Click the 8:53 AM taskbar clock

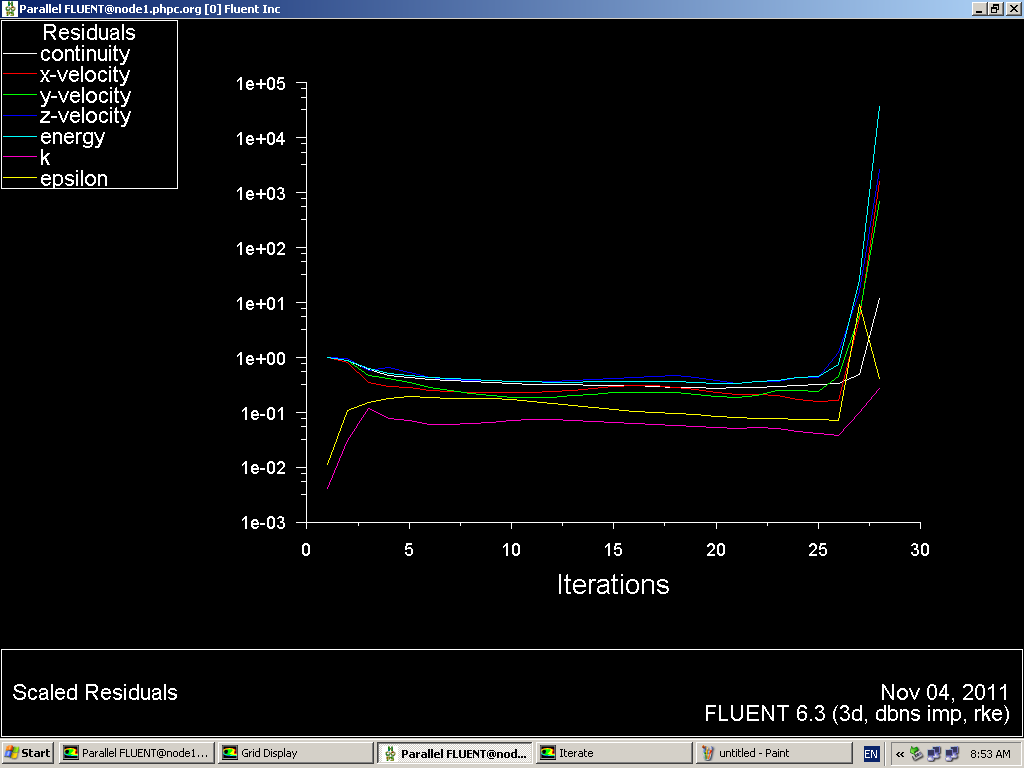[990, 753]
